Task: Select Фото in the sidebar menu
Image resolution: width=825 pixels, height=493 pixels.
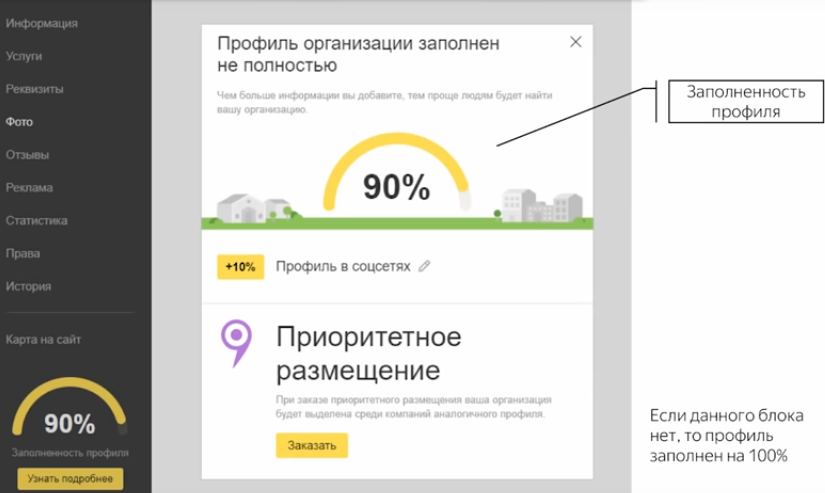Action: click(19, 122)
